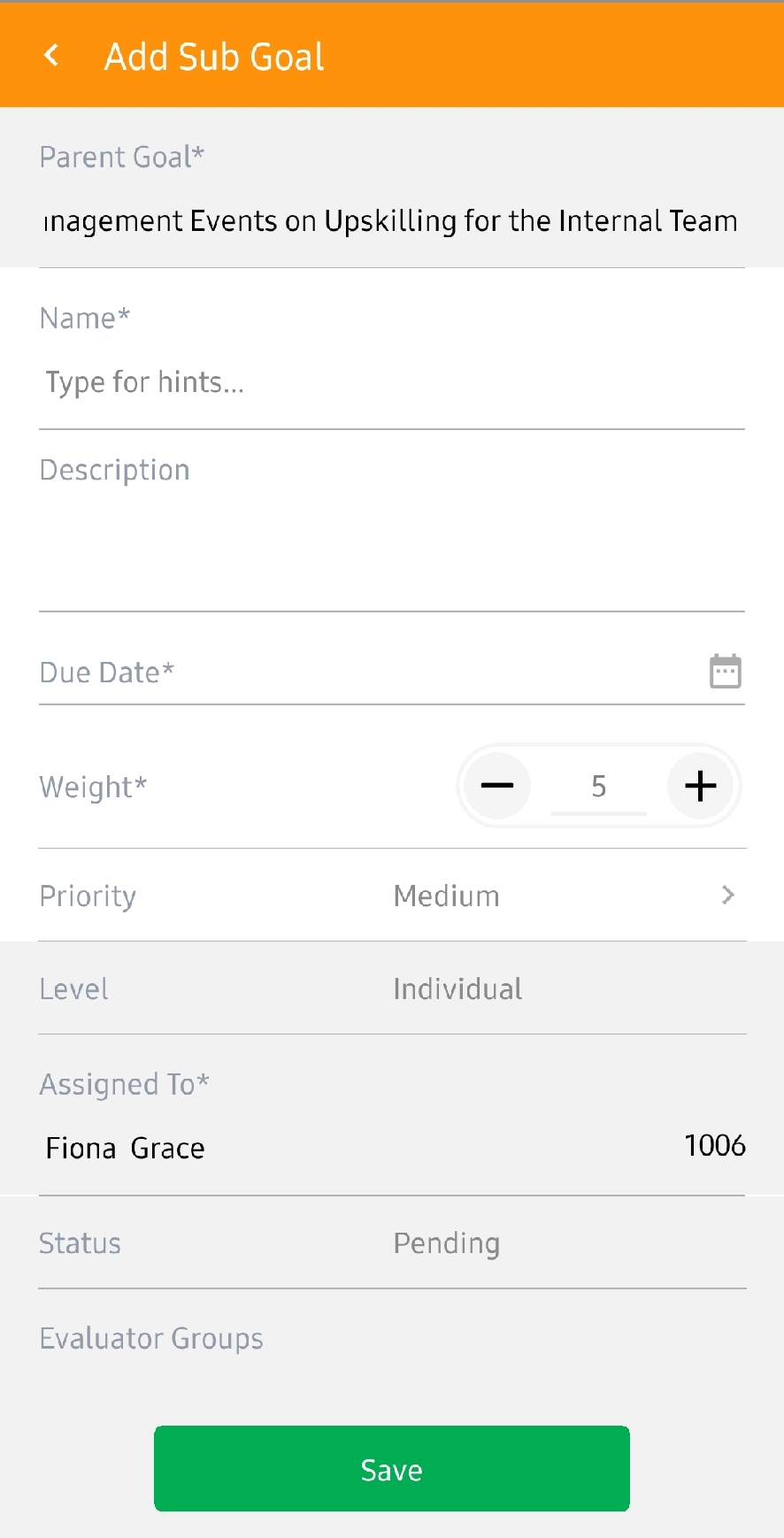Open the Evaluator Groups section
Viewport: 784px width, 1538px height.
point(151,1339)
